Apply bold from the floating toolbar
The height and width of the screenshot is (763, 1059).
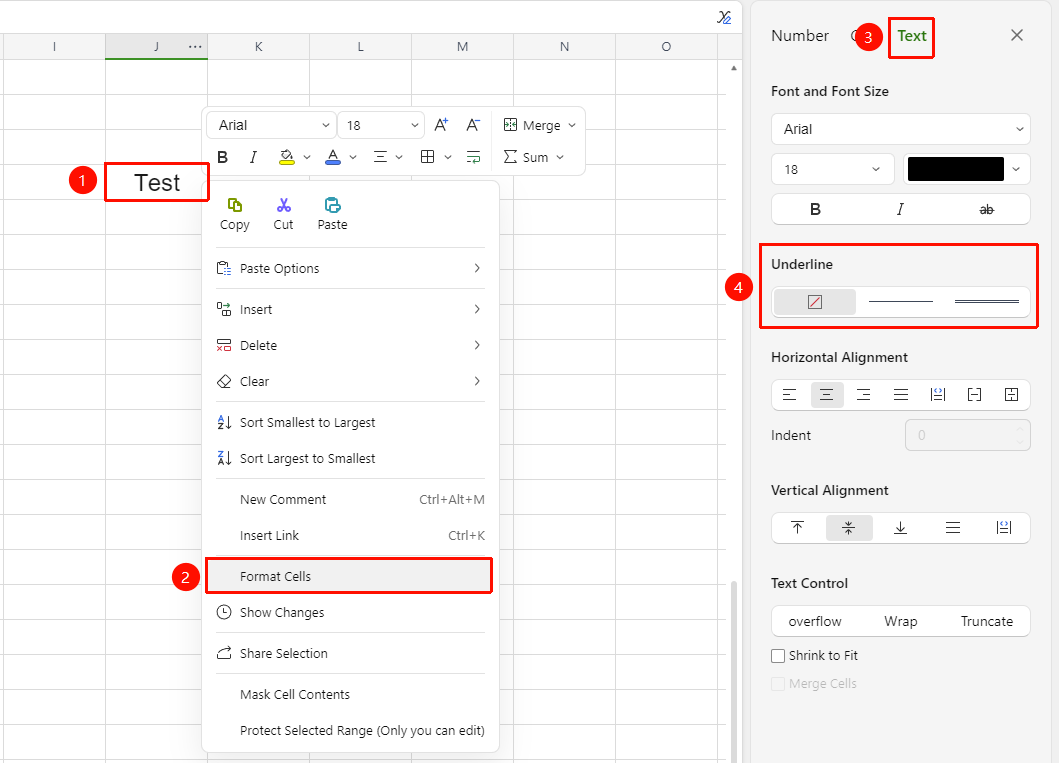[x=223, y=157]
